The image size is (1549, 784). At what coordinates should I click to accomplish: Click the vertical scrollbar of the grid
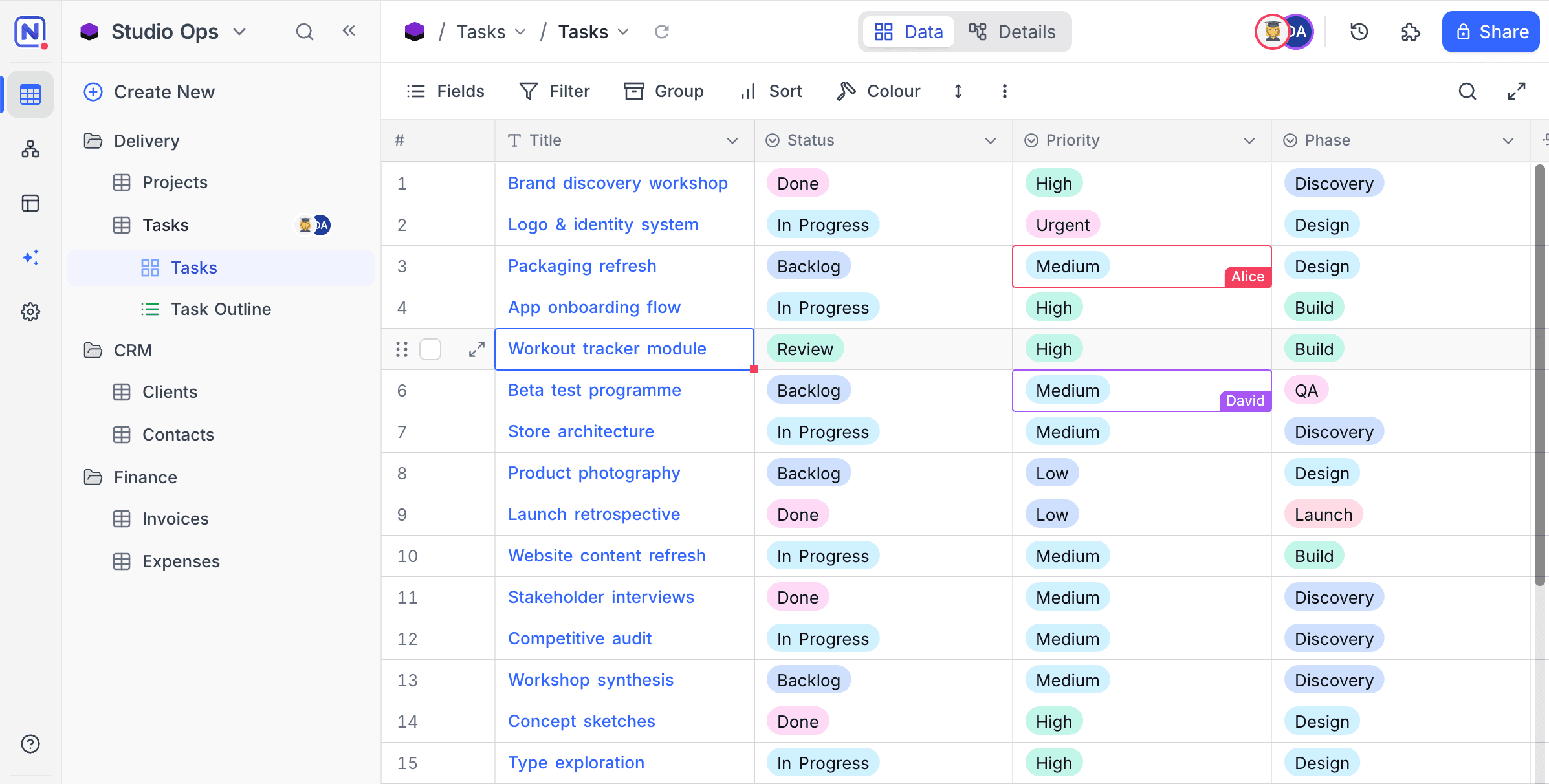[1540, 375]
